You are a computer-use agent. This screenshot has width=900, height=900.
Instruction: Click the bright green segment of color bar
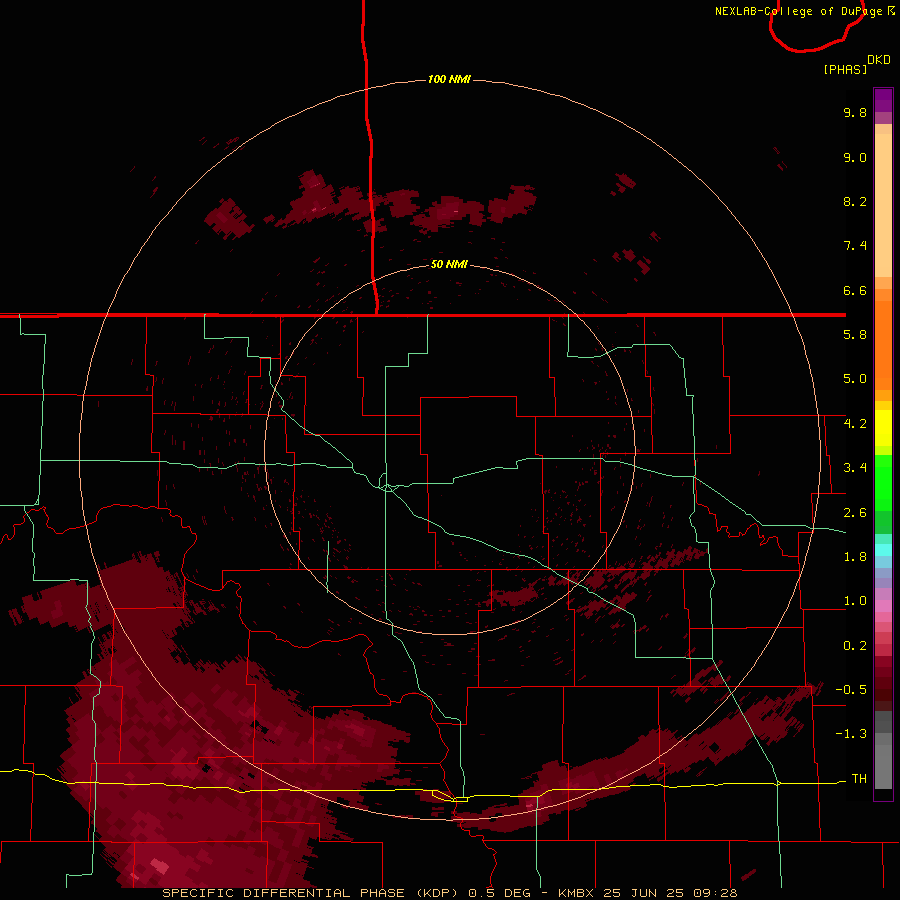883,483
